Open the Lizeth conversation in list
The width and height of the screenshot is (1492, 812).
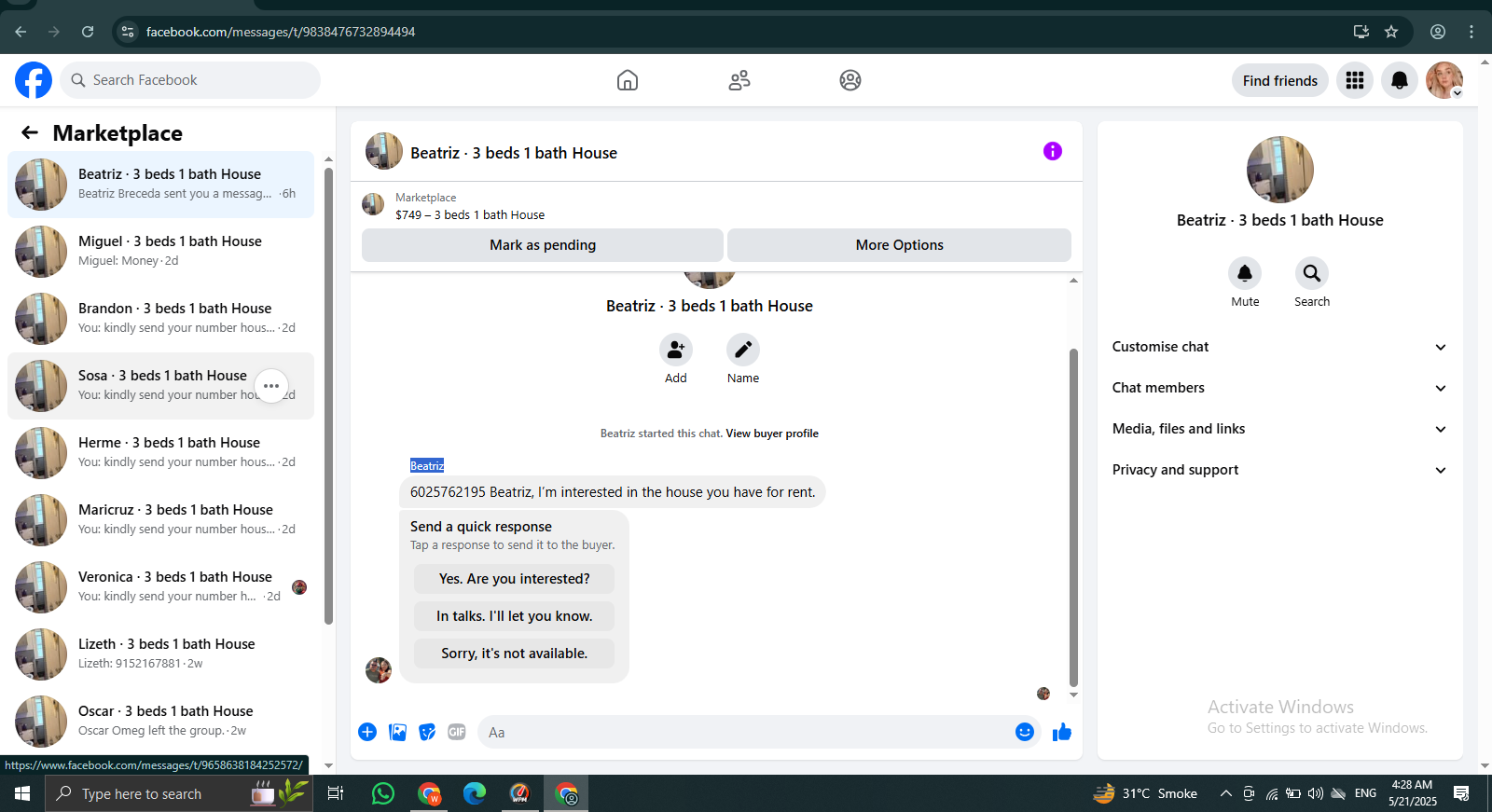click(x=160, y=654)
